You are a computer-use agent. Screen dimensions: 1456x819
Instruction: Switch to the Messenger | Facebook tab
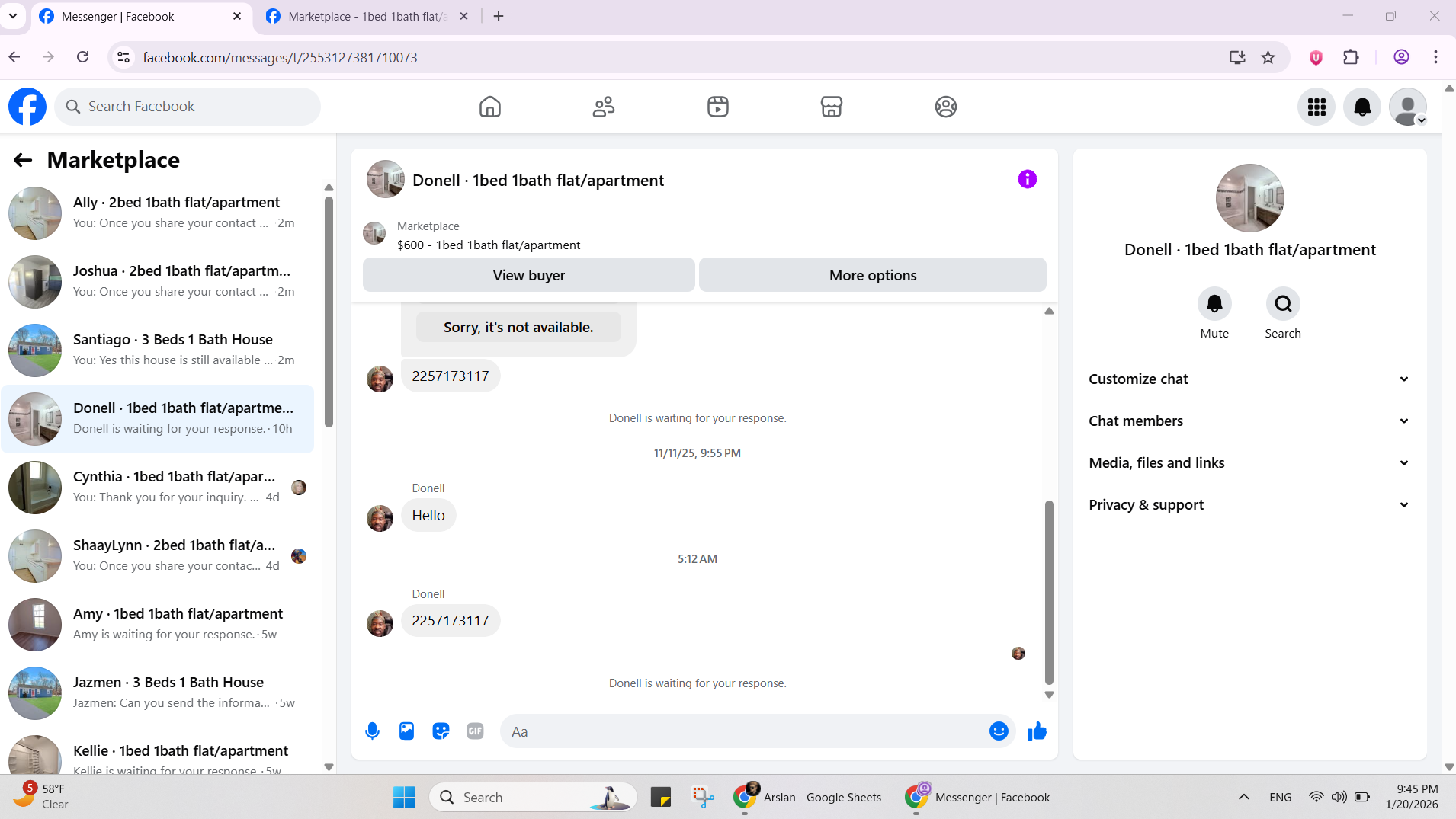141,17
